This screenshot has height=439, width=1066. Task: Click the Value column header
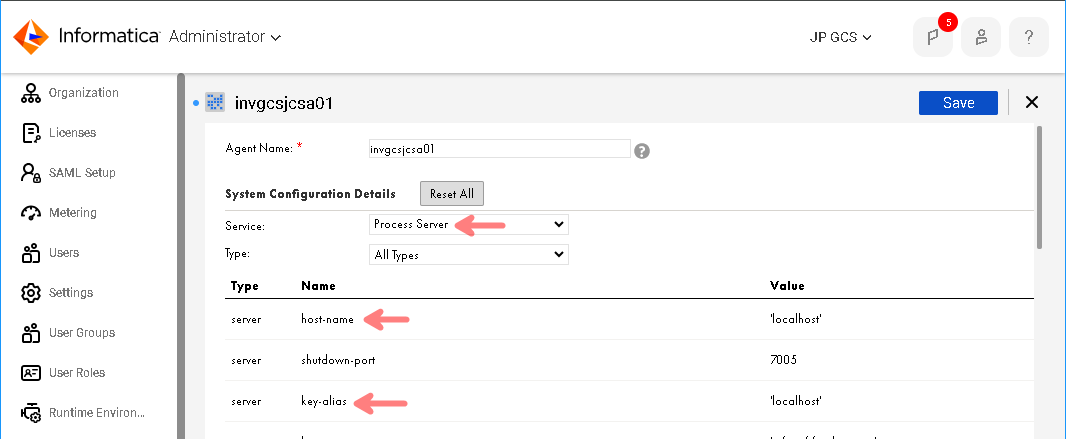[787, 286]
